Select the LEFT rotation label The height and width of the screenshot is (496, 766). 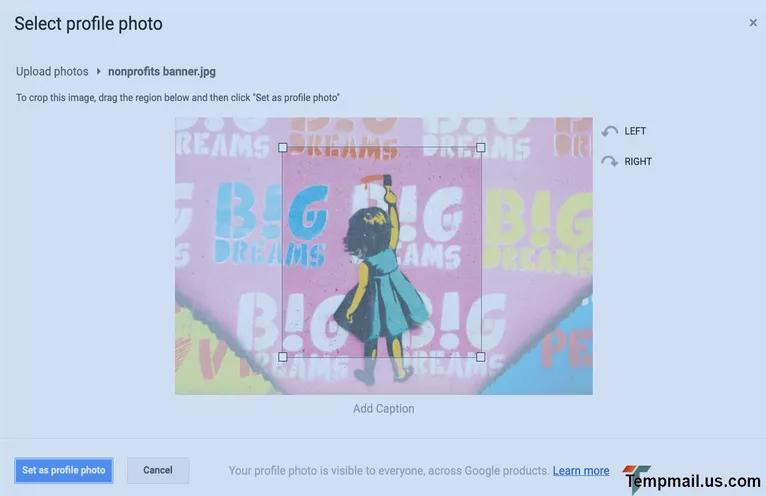[635, 131]
